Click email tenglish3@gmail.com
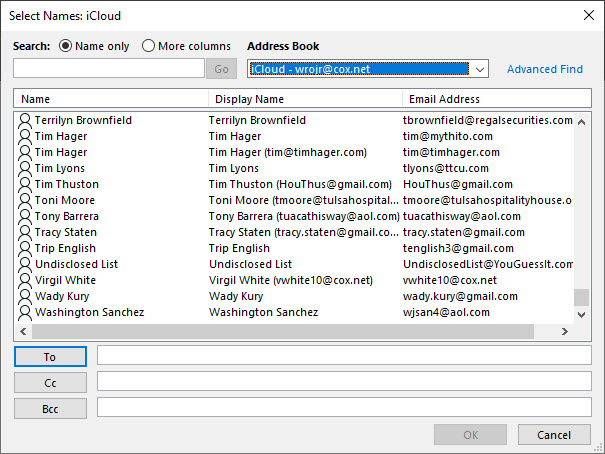The height and width of the screenshot is (454, 605). [458, 248]
